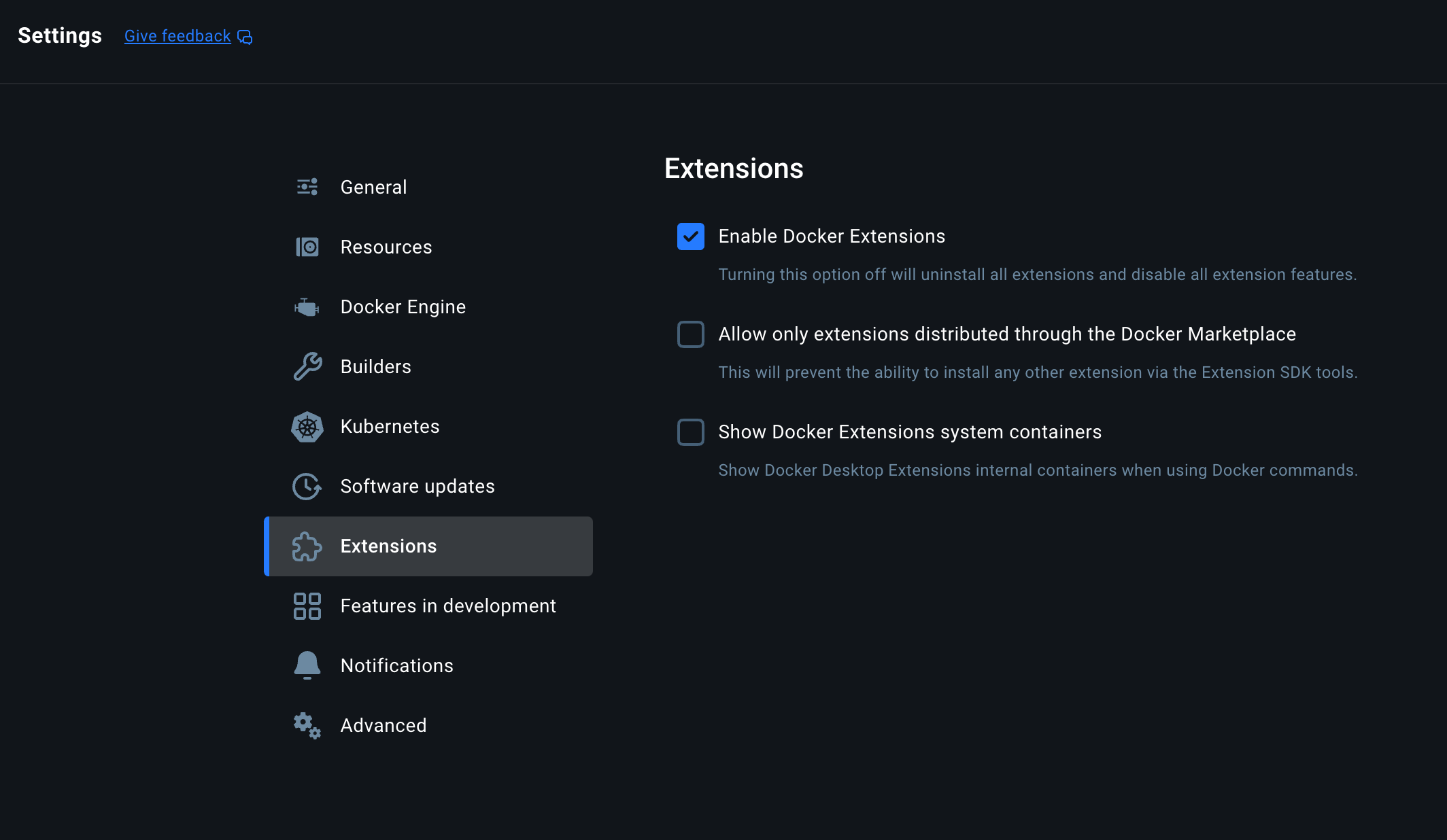This screenshot has width=1447, height=840.
Task: Click the Features in development grid icon
Action: pos(307,606)
